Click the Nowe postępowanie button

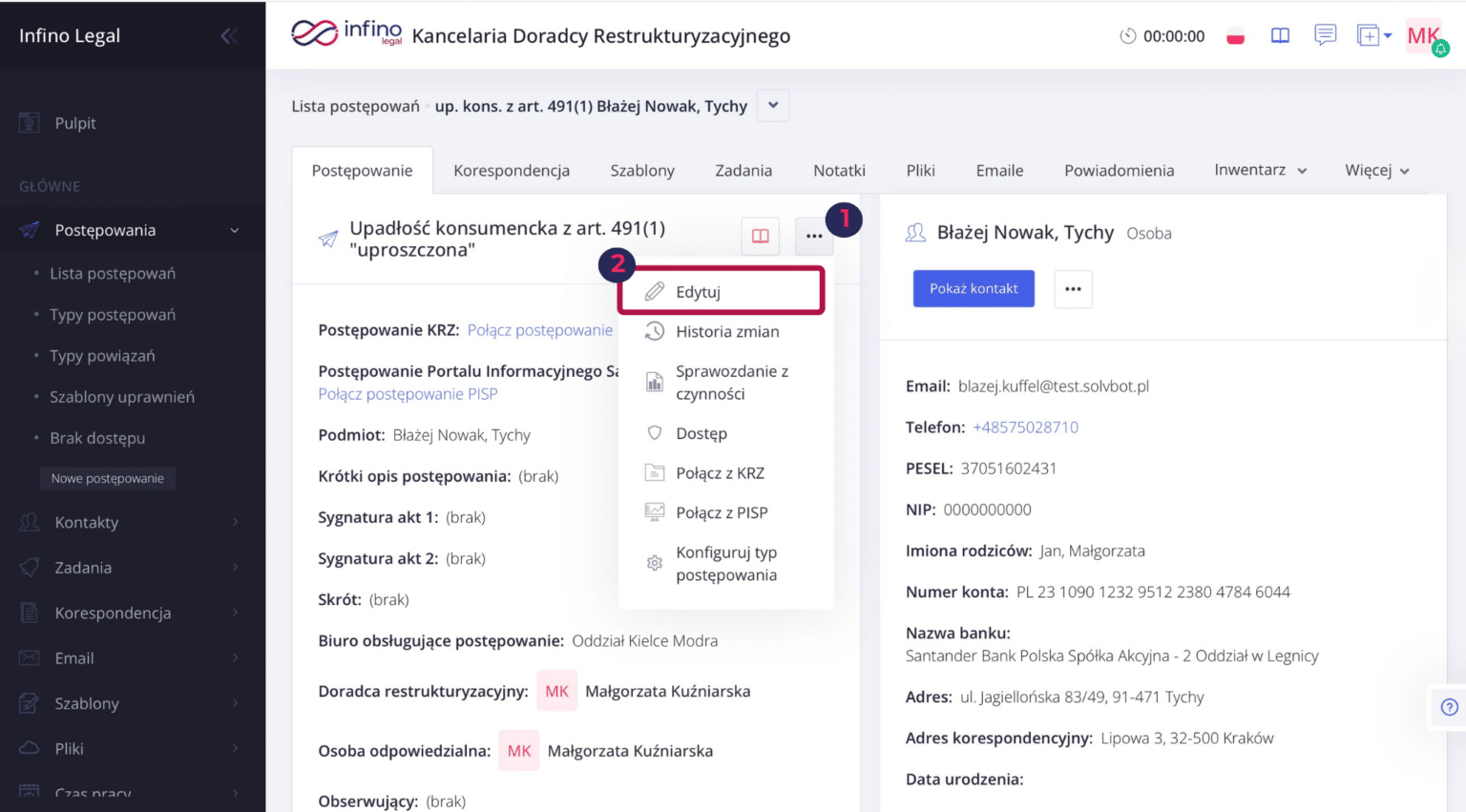[108, 479]
